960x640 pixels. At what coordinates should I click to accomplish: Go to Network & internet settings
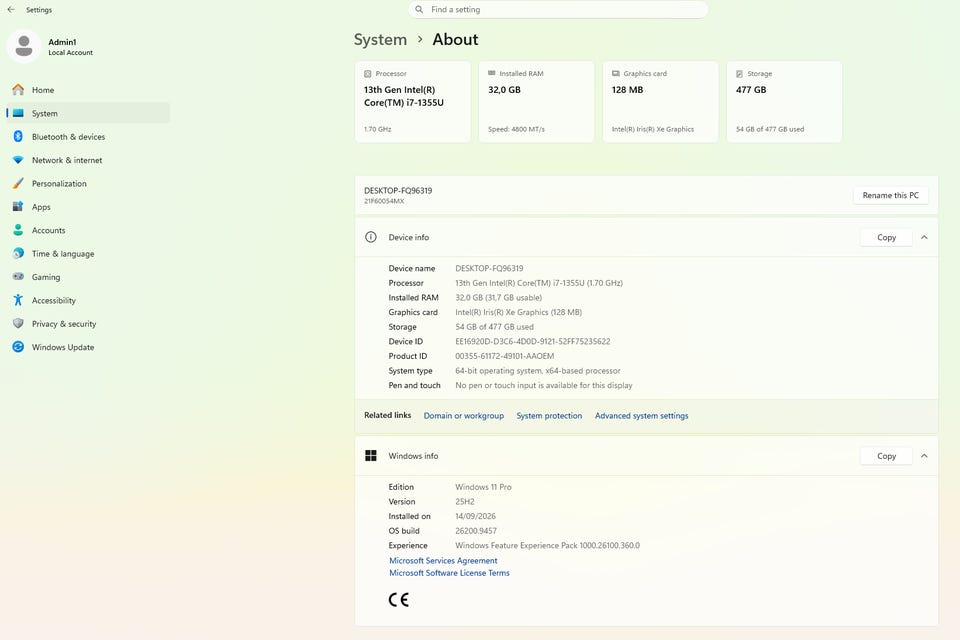point(88,160)
